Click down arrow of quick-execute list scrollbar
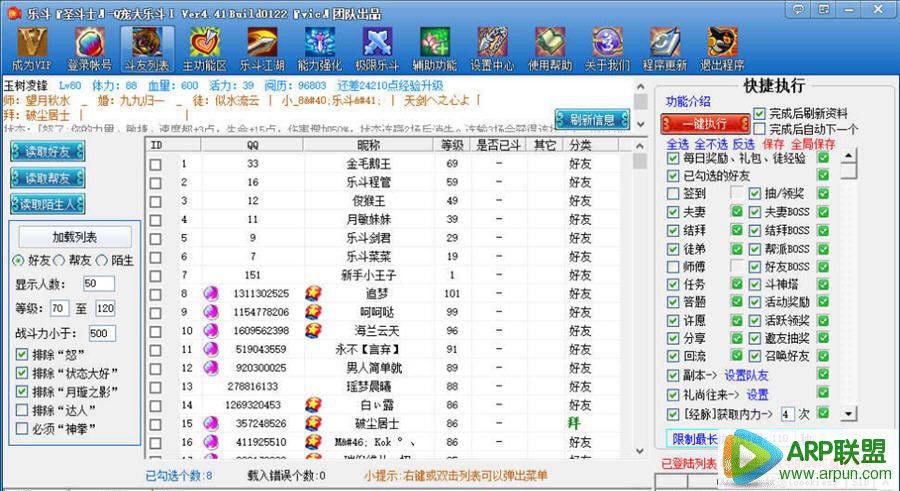 848,413
